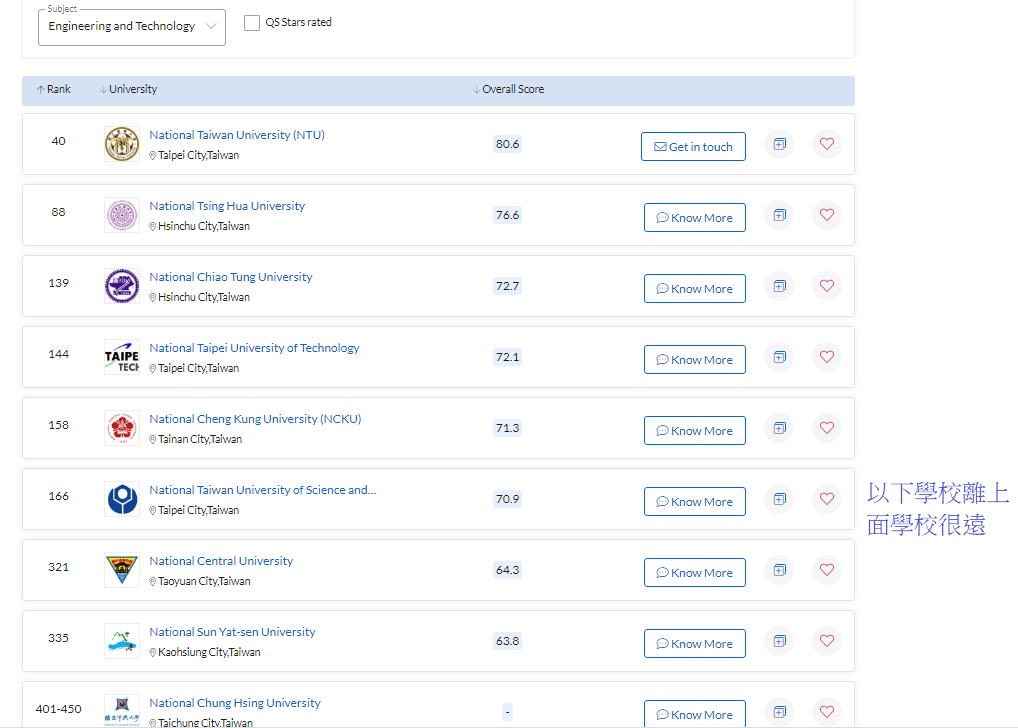Open National Chung Hsing University link

235,703
